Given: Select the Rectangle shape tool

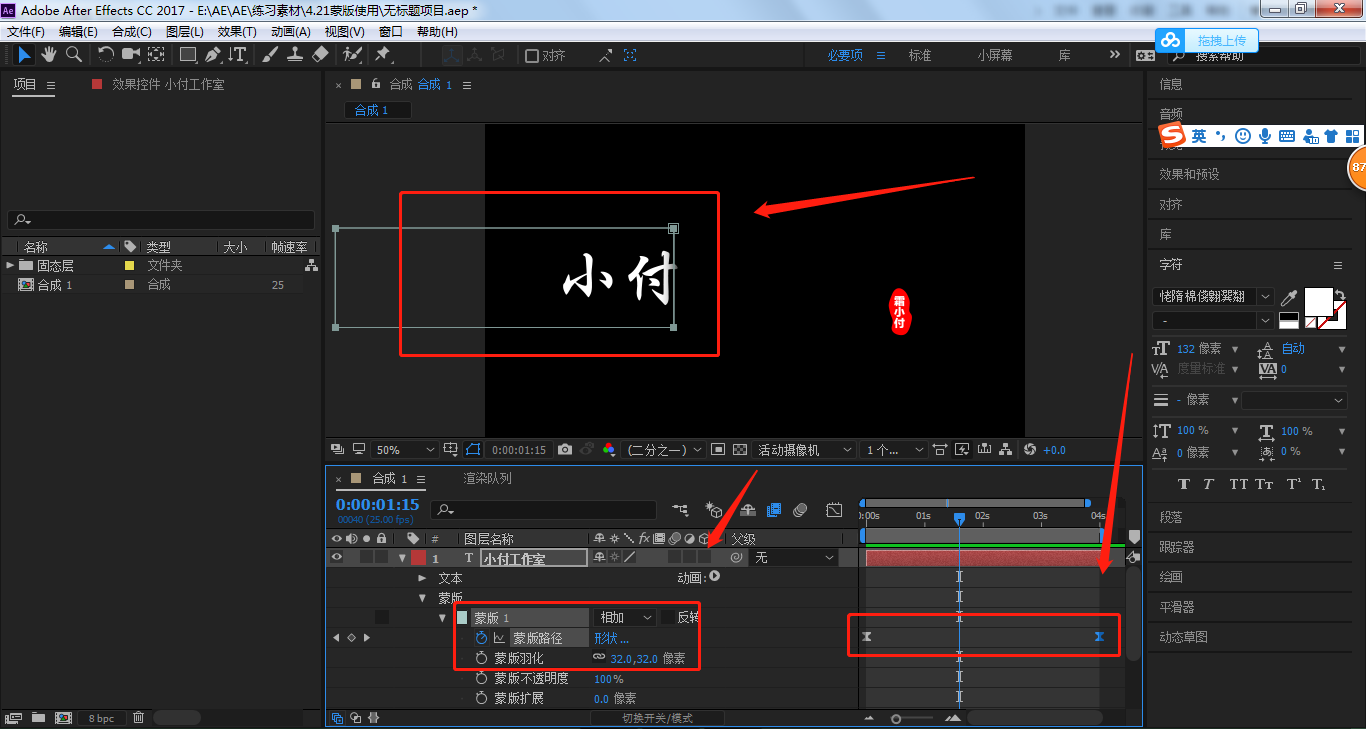Looking at the screenshot, I should tap(187, 55).
